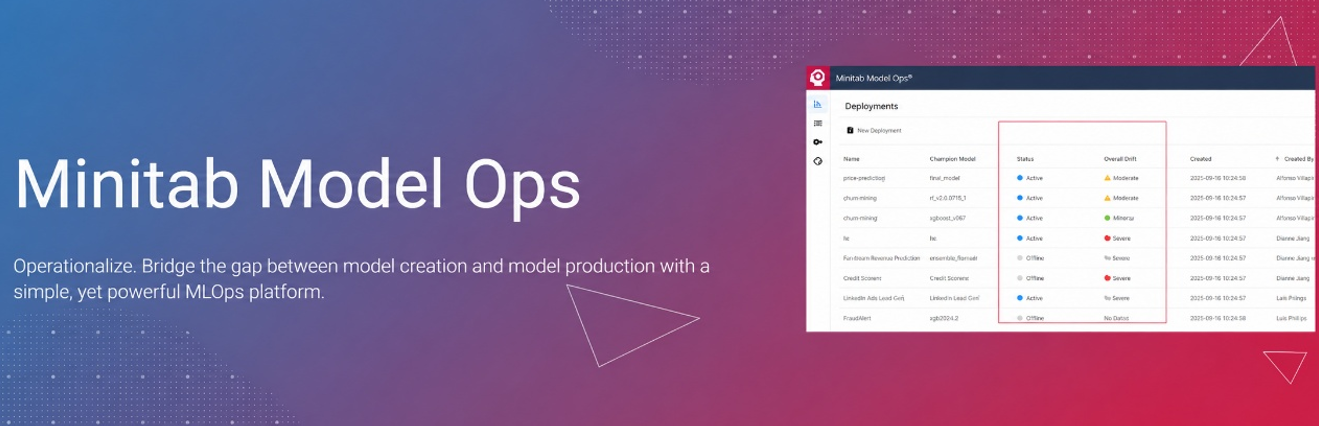Open the Revenue Prediction deployment

tap(882, 258)
